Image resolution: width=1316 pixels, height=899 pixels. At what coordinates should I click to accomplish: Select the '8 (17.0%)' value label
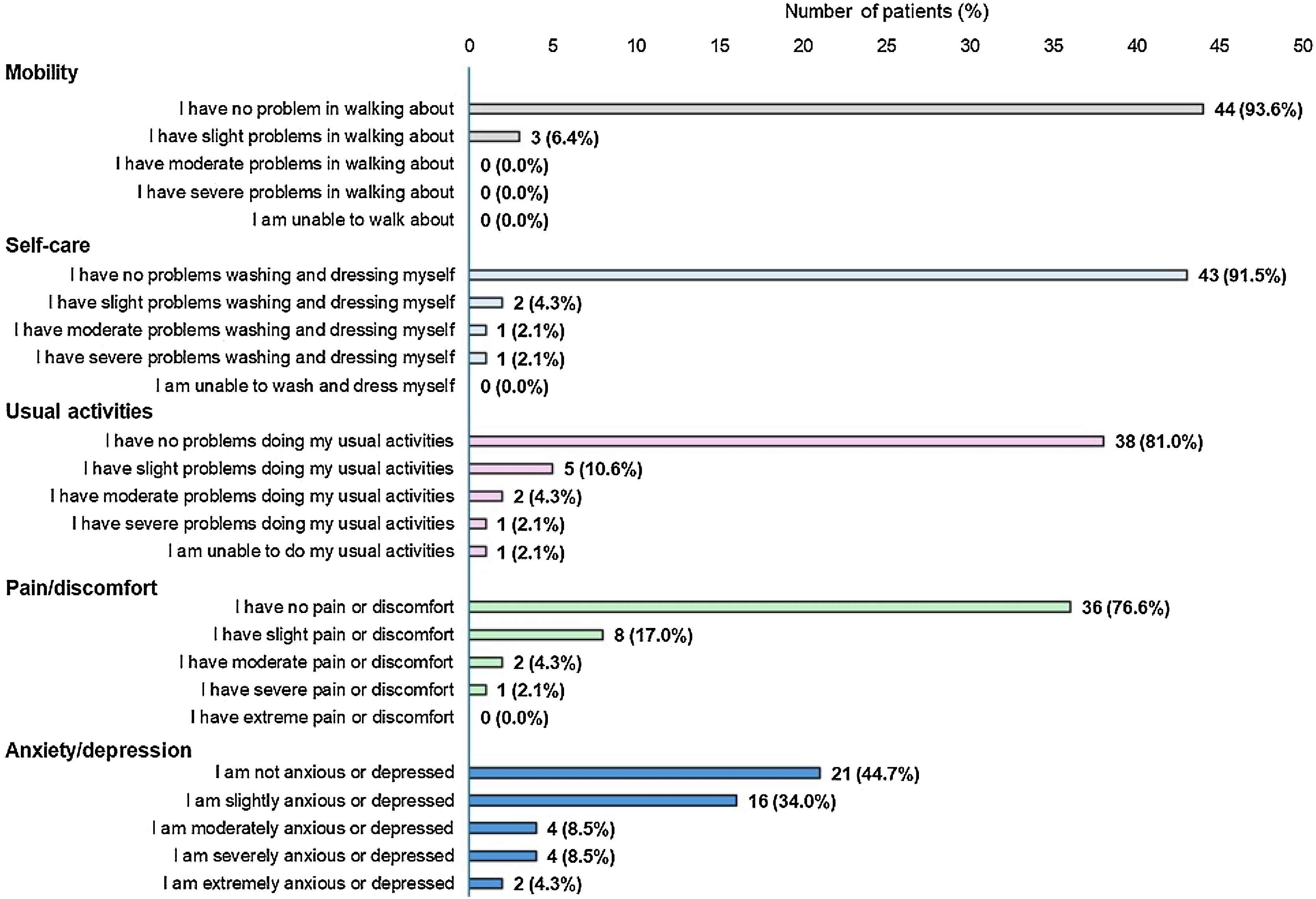653,635
